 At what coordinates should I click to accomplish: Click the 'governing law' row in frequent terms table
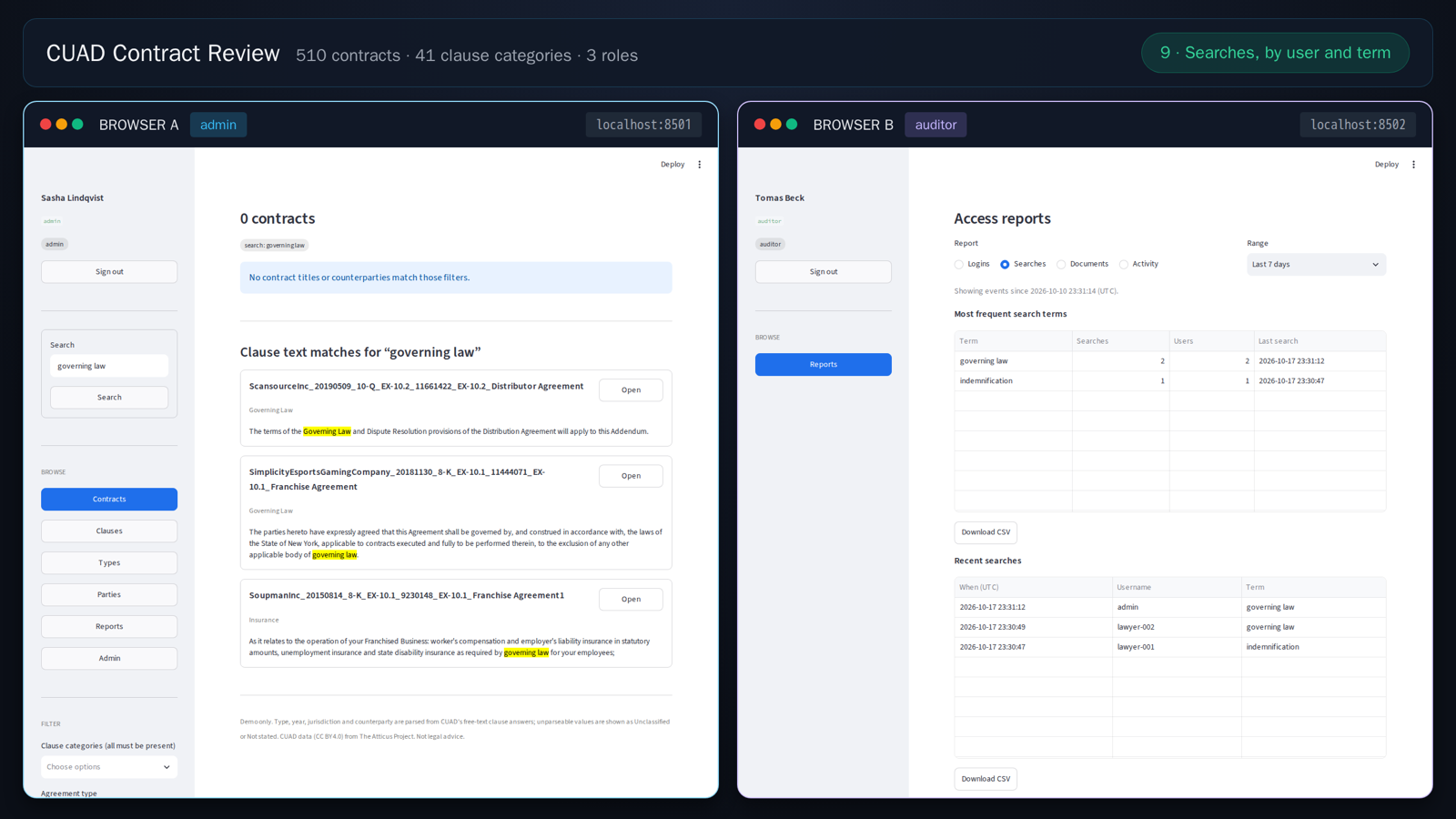(x=1169, y=361)
